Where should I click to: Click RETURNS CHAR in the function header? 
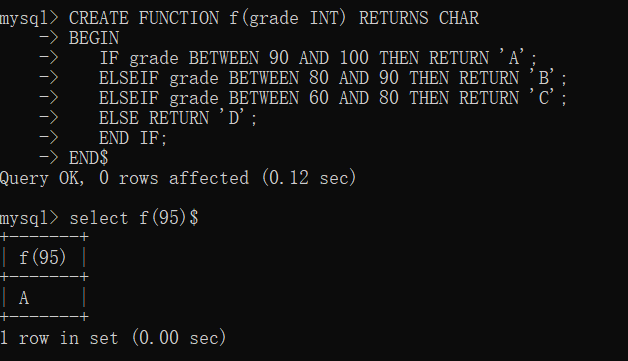[x=419, y=18]
